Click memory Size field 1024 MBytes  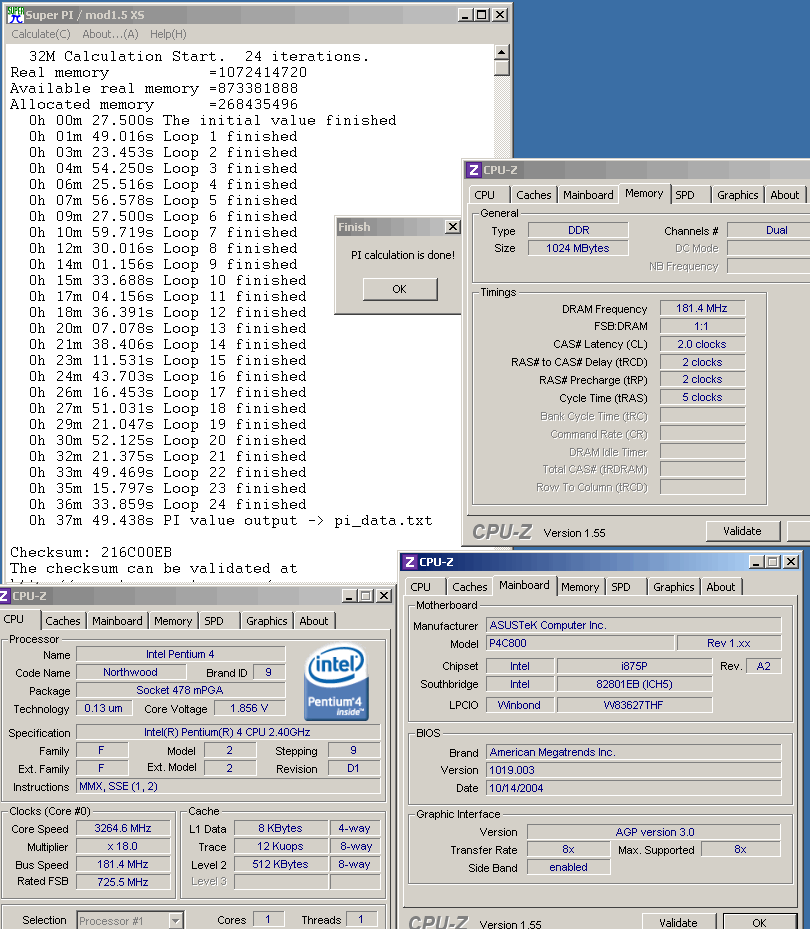tap(578, 248)
